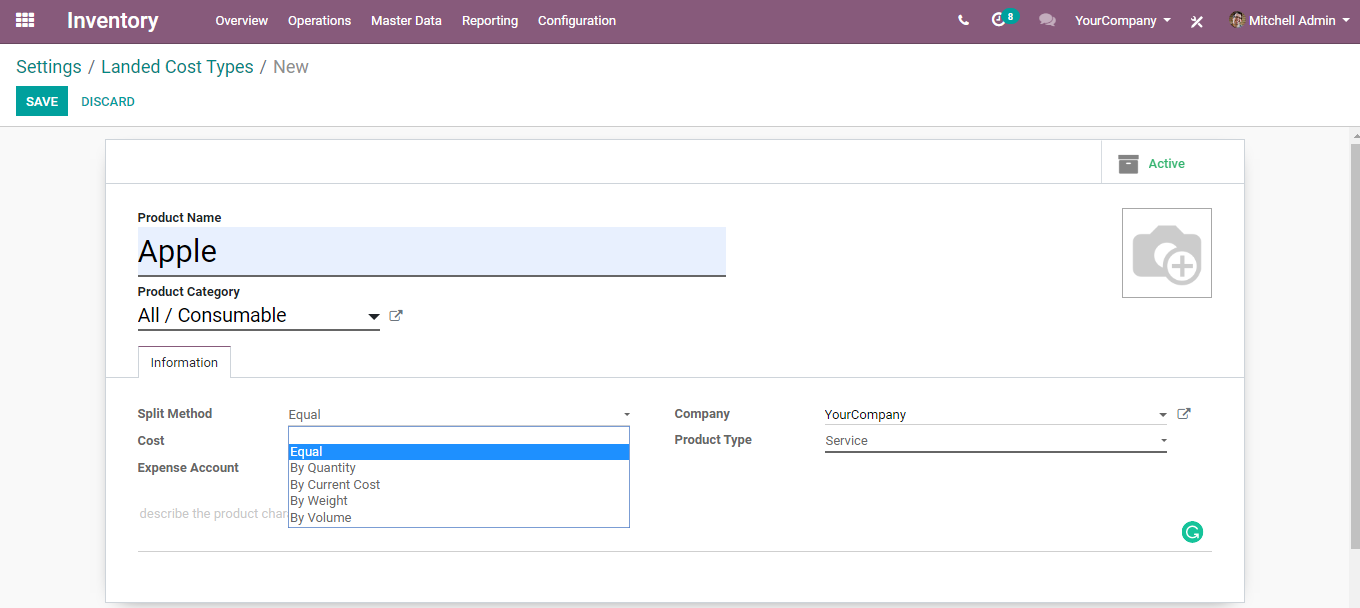The height and width of the screenshot is (608, 1360).
Task: Click the archive box icon beside Active
Action: [1128, 164]
